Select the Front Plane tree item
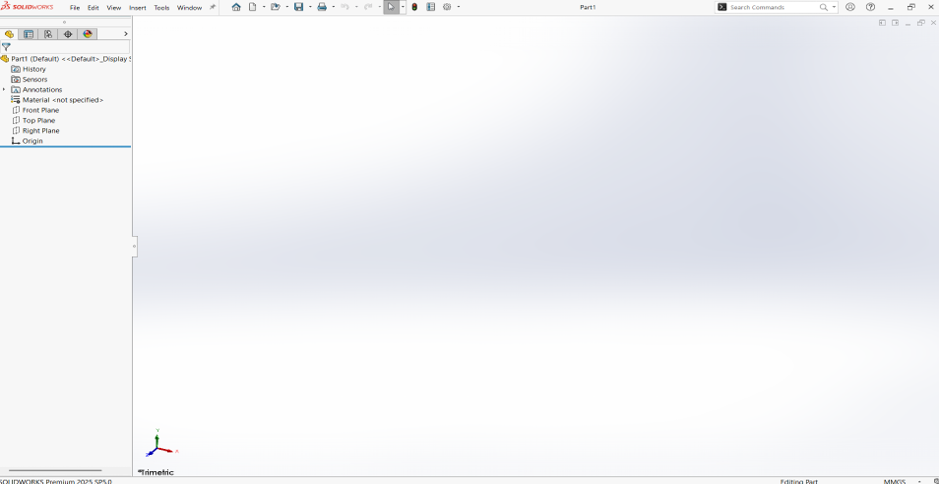The image size is (939, 484). 35,110
